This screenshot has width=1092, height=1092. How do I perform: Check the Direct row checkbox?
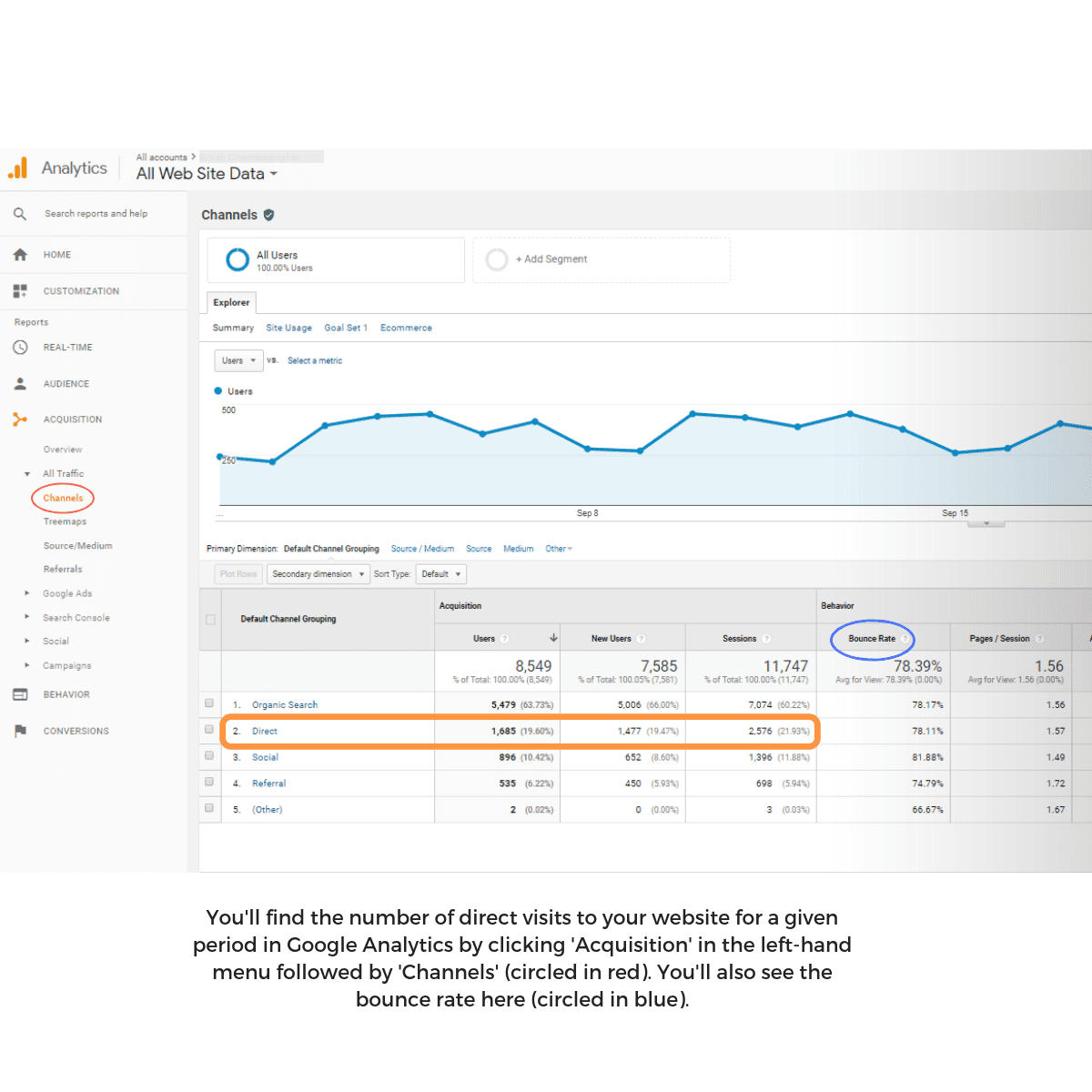(209, 730)
